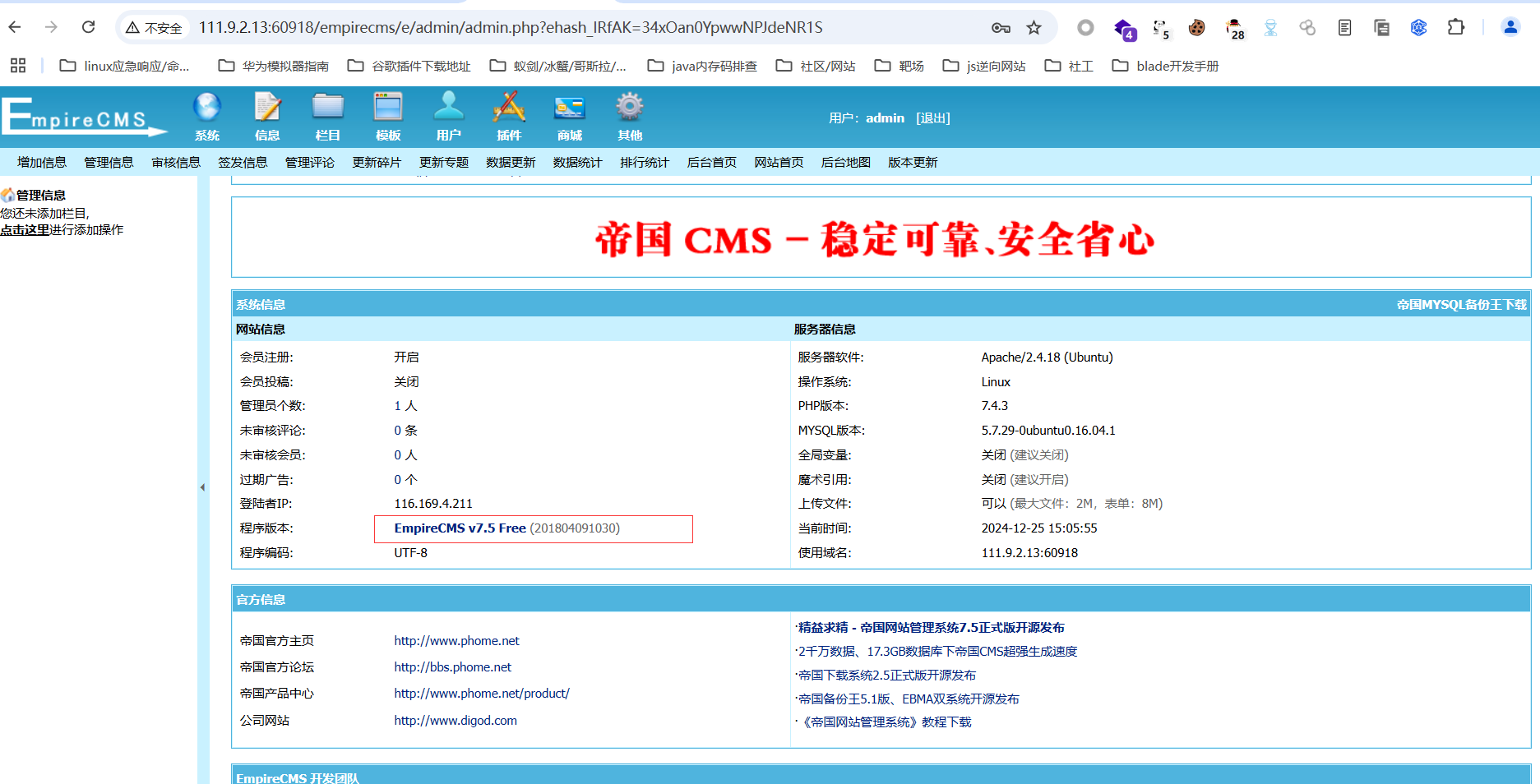
Task: Open 《帝国网站管理系统》教程下载 link
Action: point(886,722)
